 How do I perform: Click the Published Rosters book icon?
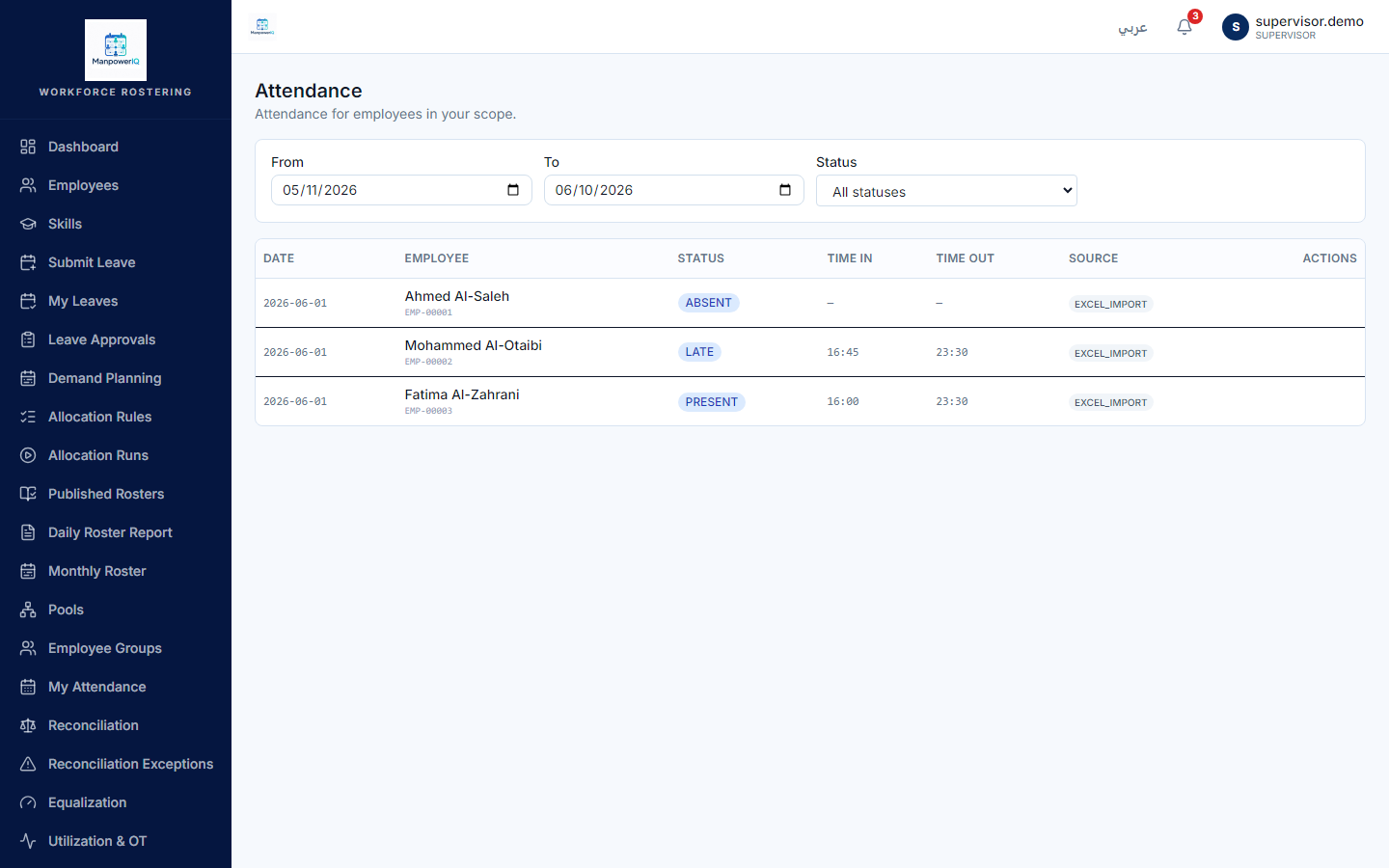pos(28,494)
